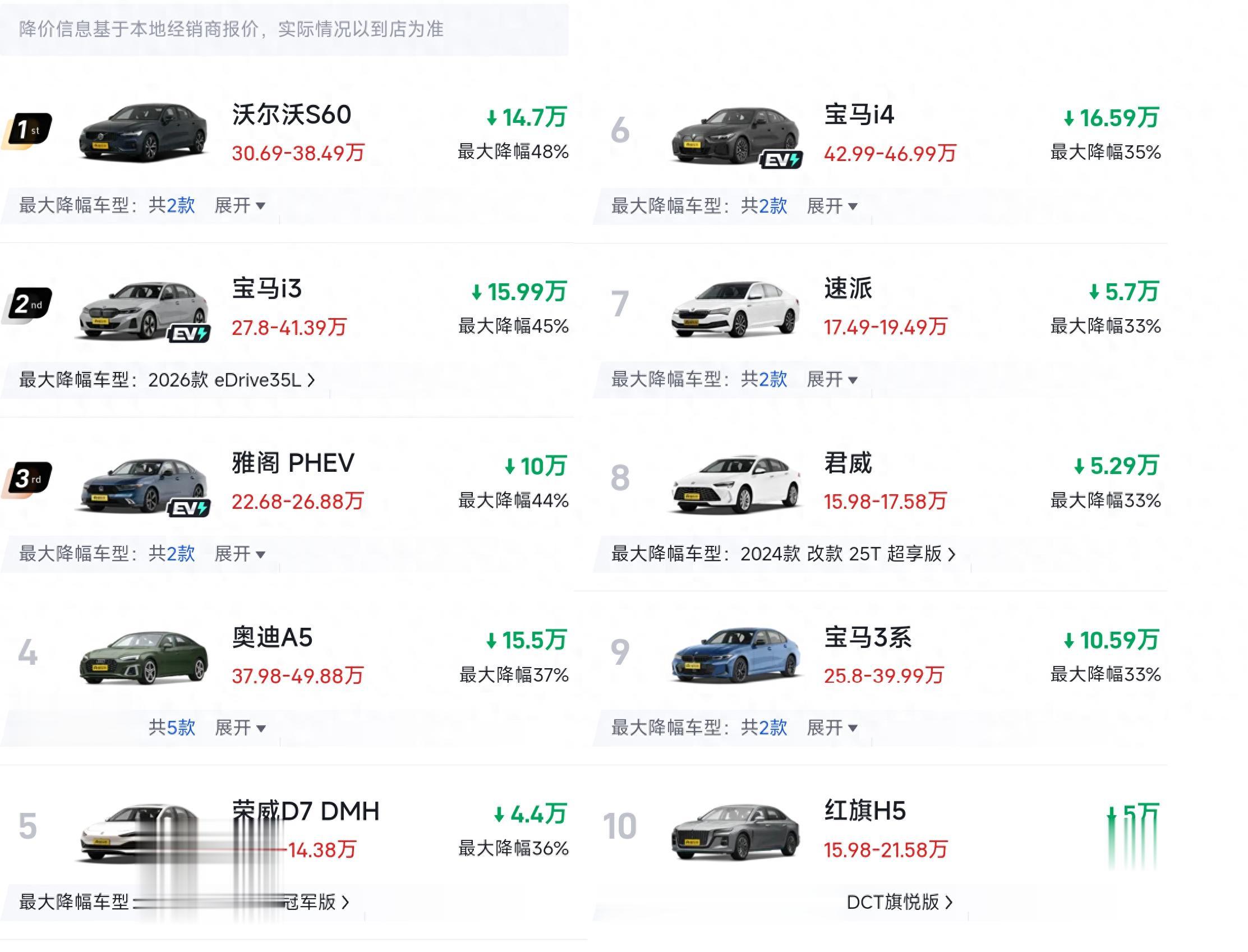Click the EV badge on 宝马i4
Screen dimensions: 1248x952
(781, 160)
